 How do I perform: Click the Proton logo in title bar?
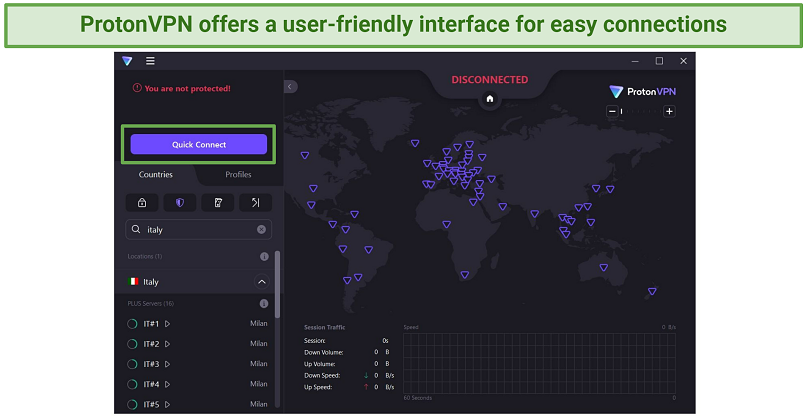point(127,61)
